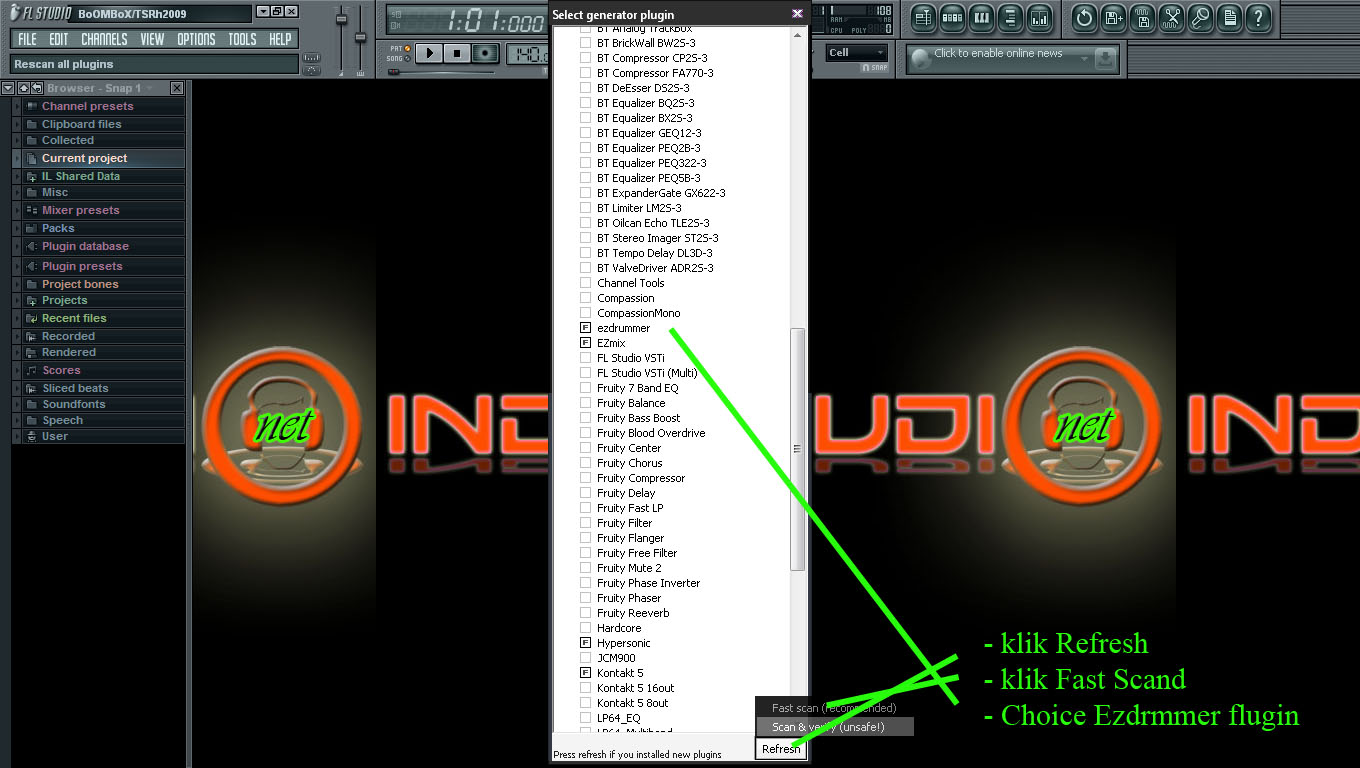Image resolution: width=1360 pixels, height=768 pixels.
Task: Open the project info page icon
Action: click(x=1229, y=17)
